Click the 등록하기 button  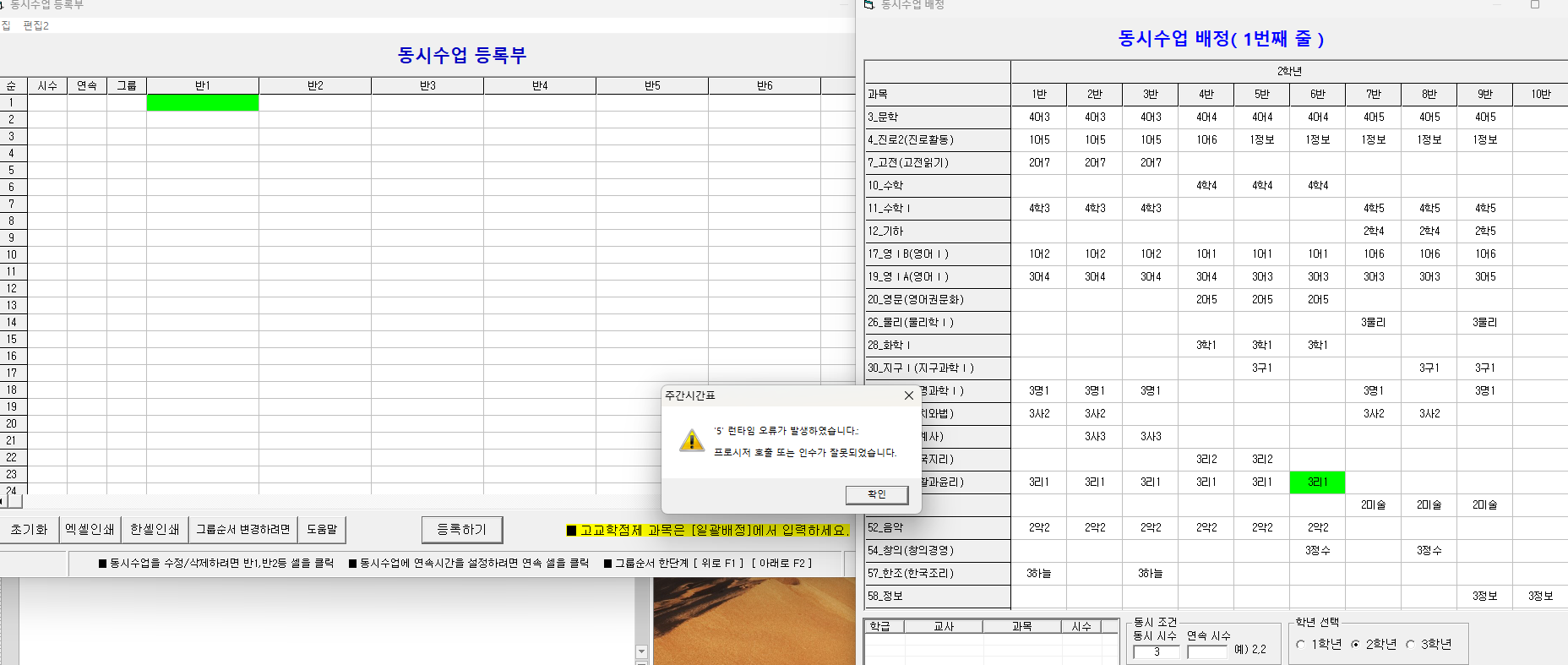(x=462, y=530)
